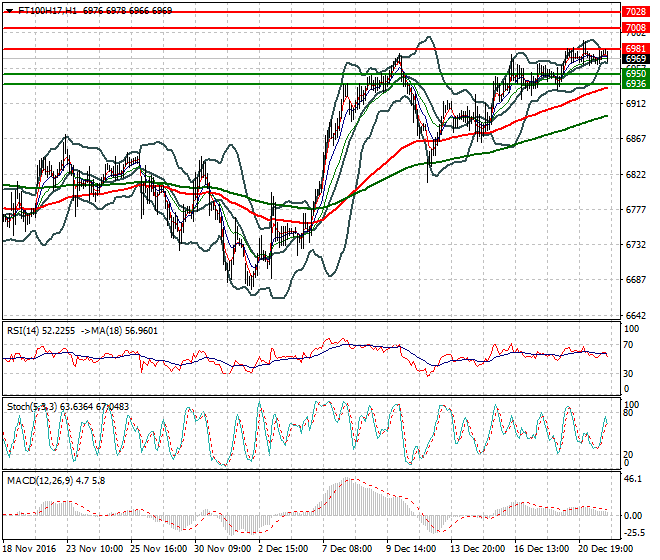Screen dimensions: 660x560
Task: Select the red horizontal line at 7008
Action: [x=311, y=28]
